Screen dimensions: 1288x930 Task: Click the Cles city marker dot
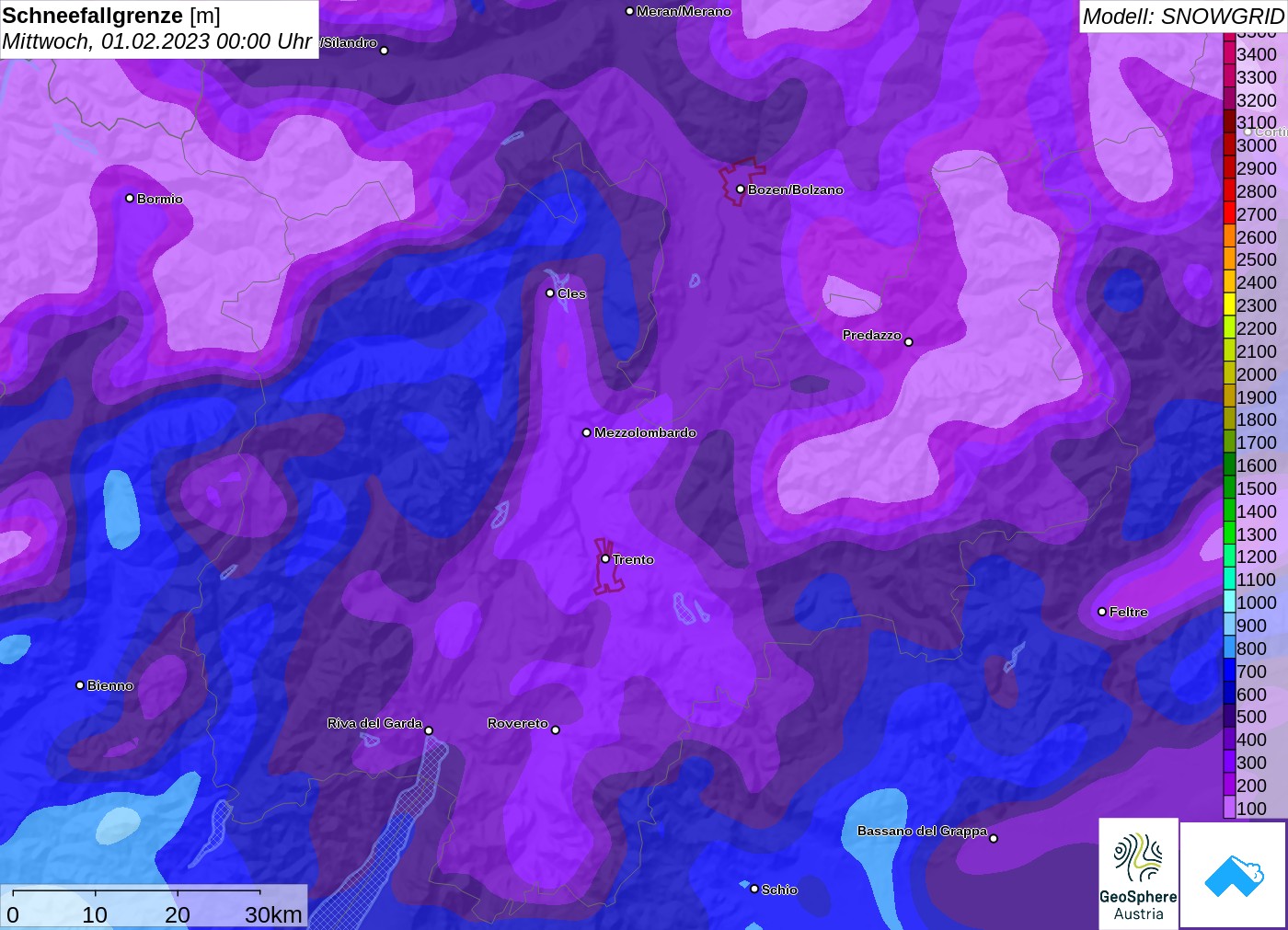550,293
